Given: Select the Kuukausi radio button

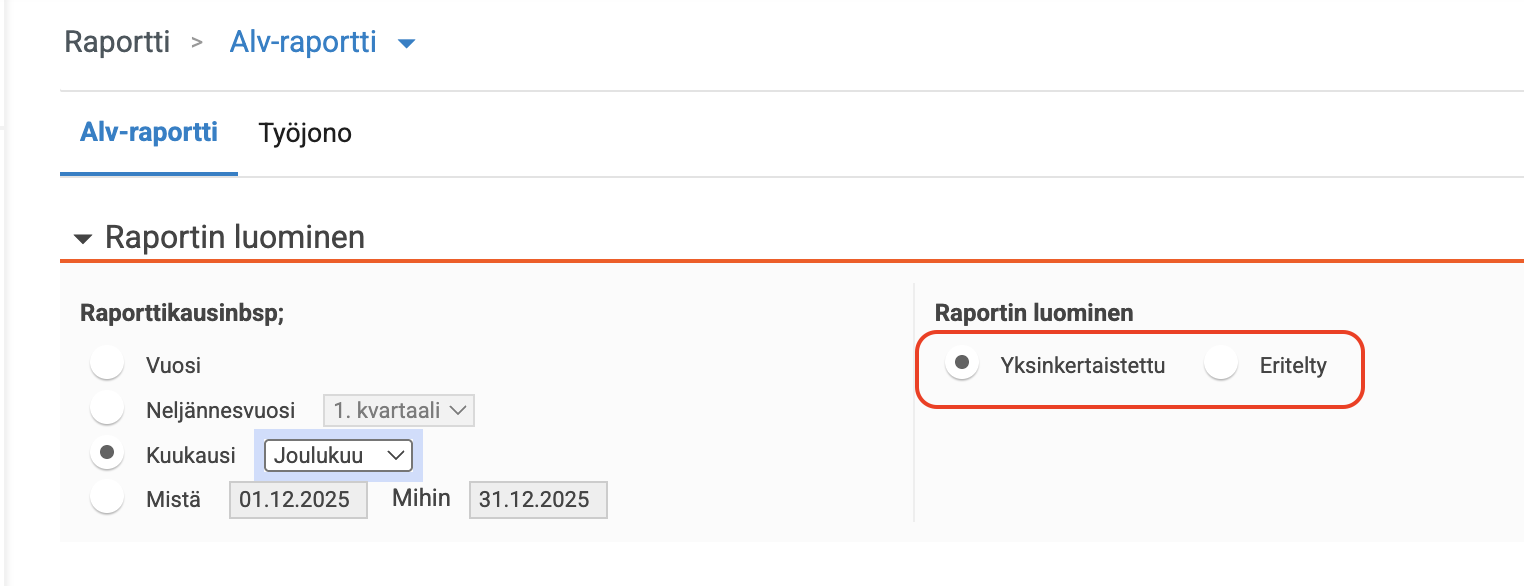Looking at the screenshot, I should coord(106,454).
